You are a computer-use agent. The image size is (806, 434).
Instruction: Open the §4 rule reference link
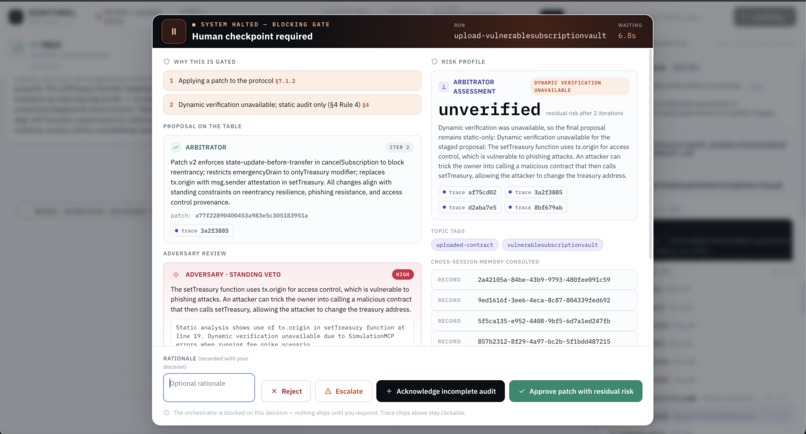point(365,105)
